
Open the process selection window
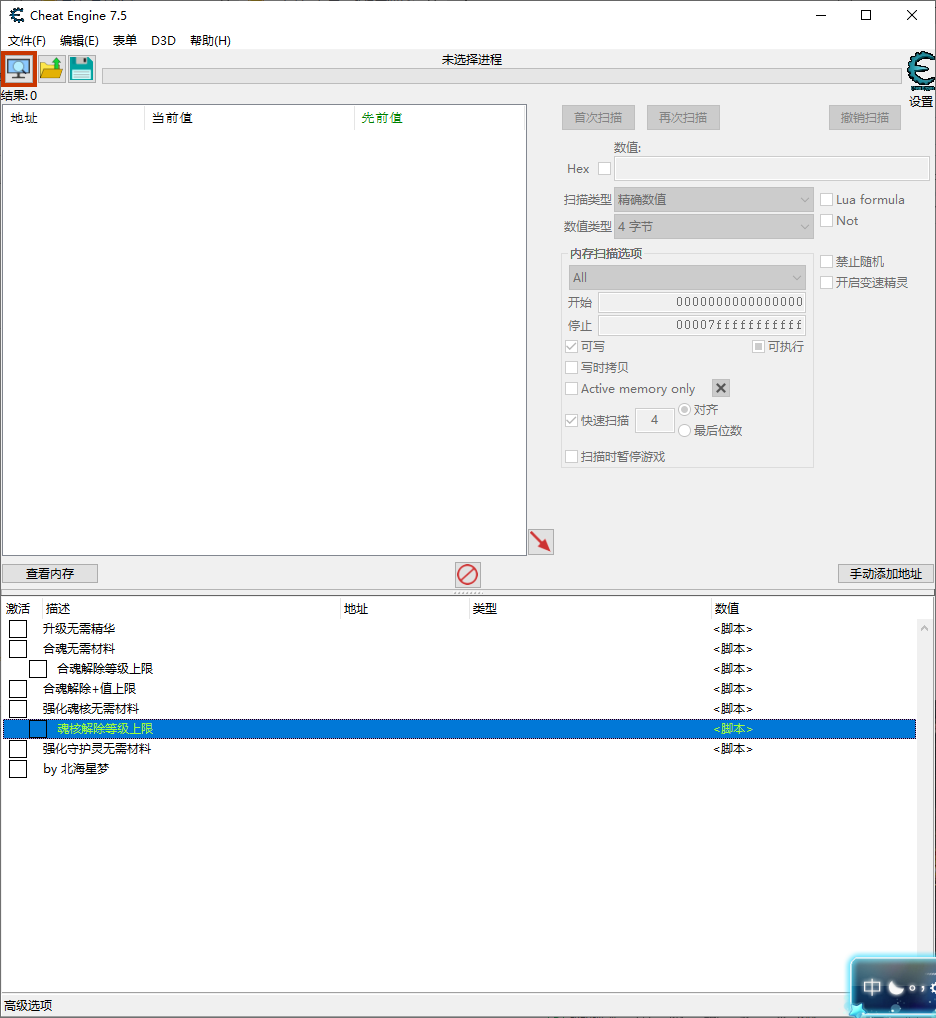pyautogui.click(x=19, y=68)
